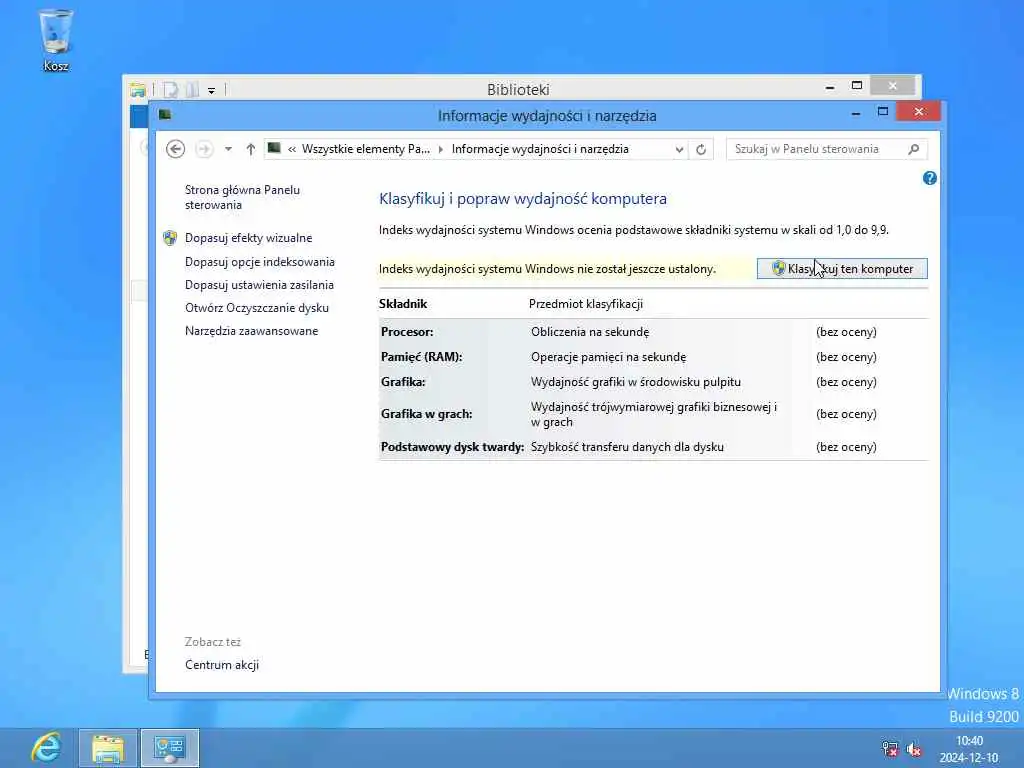Select 'Informacje wydajności i narzędzia' breadcrumb

pyautogui.click(x=540, y=149)
